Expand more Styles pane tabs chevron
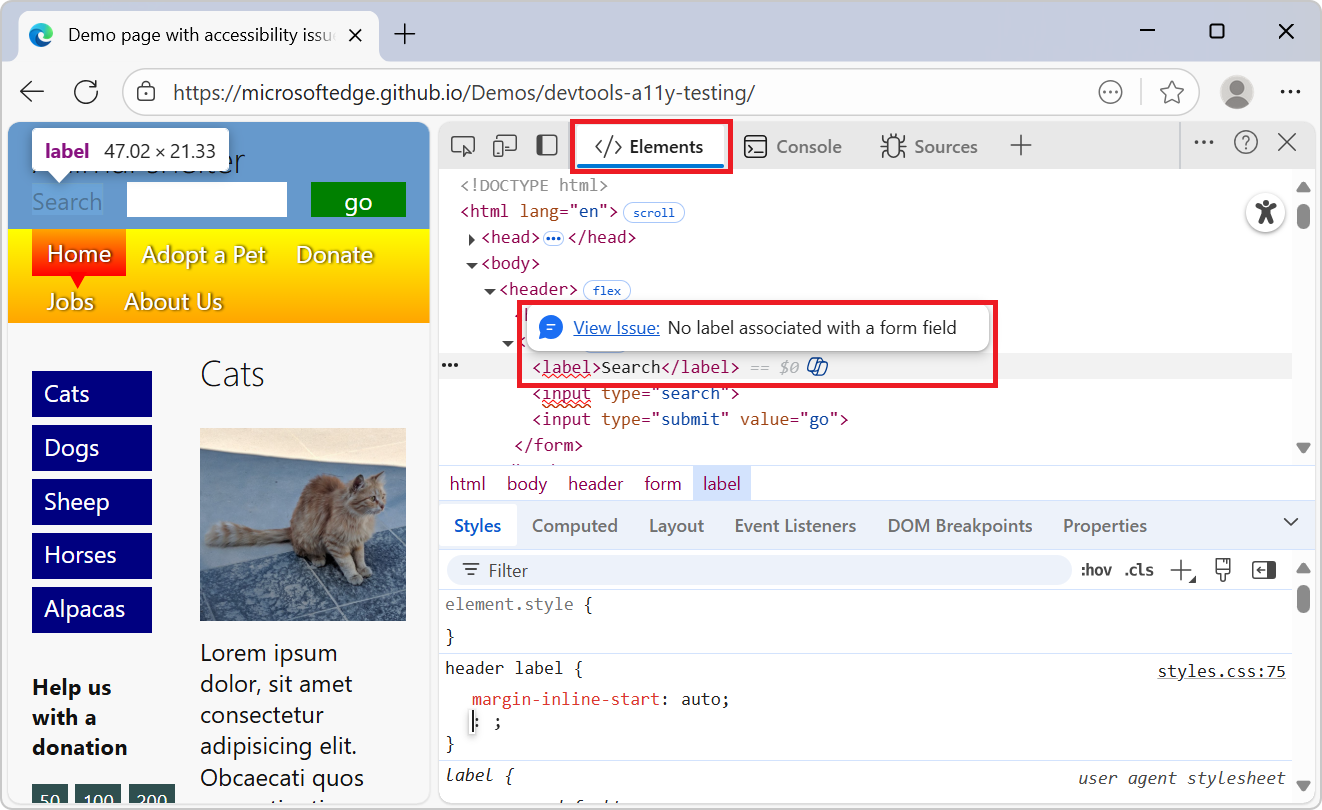 (1290, 523)
